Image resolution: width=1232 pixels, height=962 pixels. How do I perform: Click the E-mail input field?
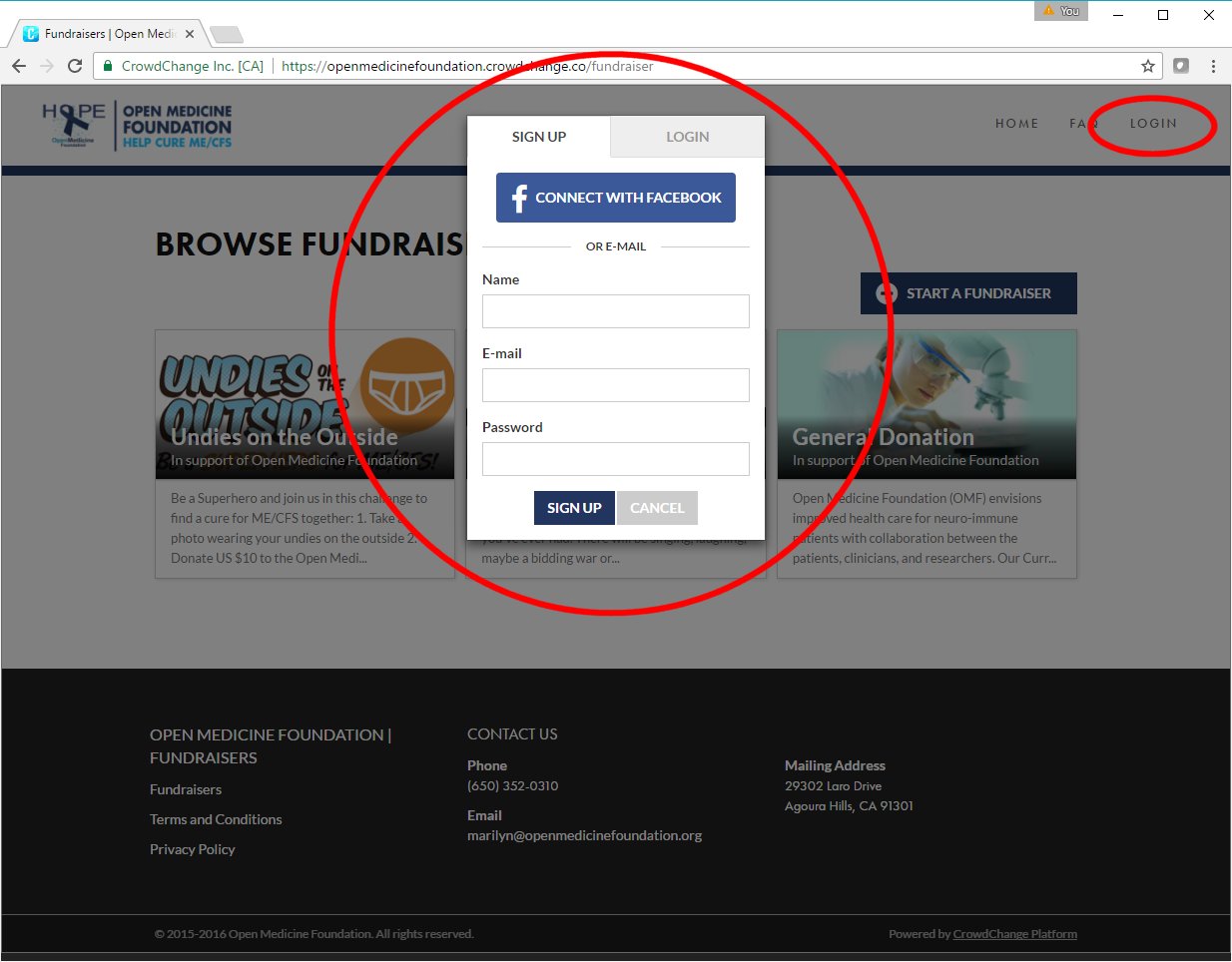(616, 385)
